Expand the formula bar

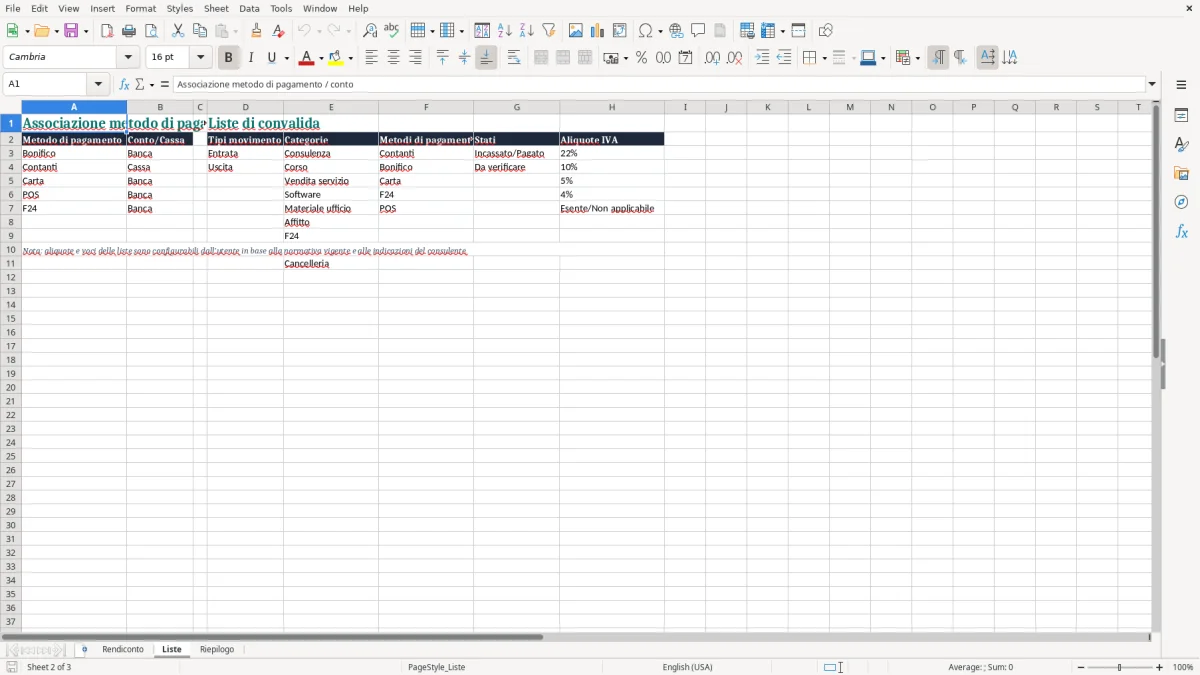coord(1152,84)
